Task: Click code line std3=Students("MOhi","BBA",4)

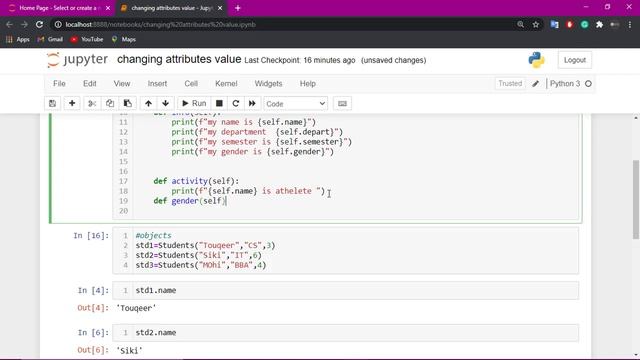Action: 201,265
